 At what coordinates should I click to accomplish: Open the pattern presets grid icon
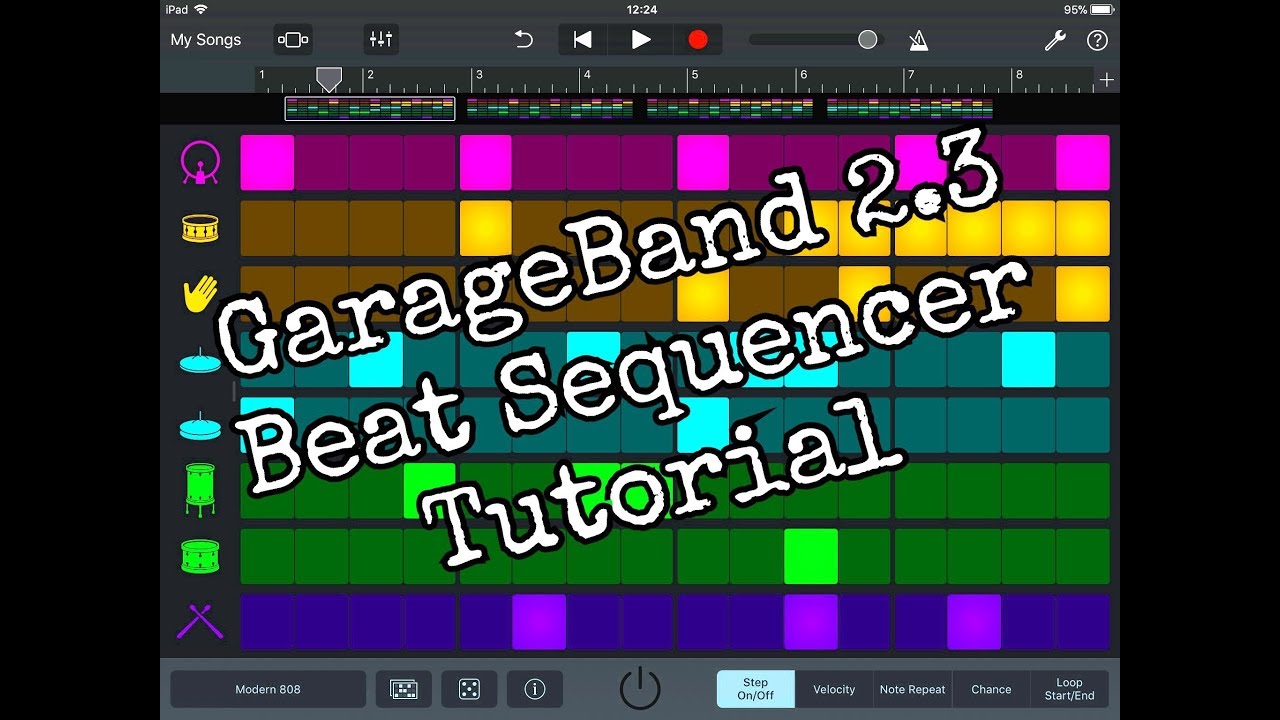(x=404, y=689)
